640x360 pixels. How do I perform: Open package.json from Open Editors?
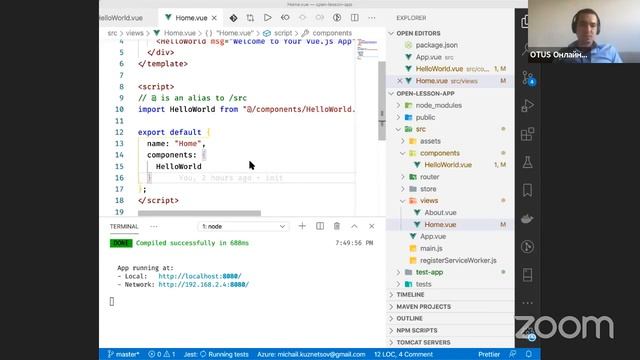pos(436,45)
